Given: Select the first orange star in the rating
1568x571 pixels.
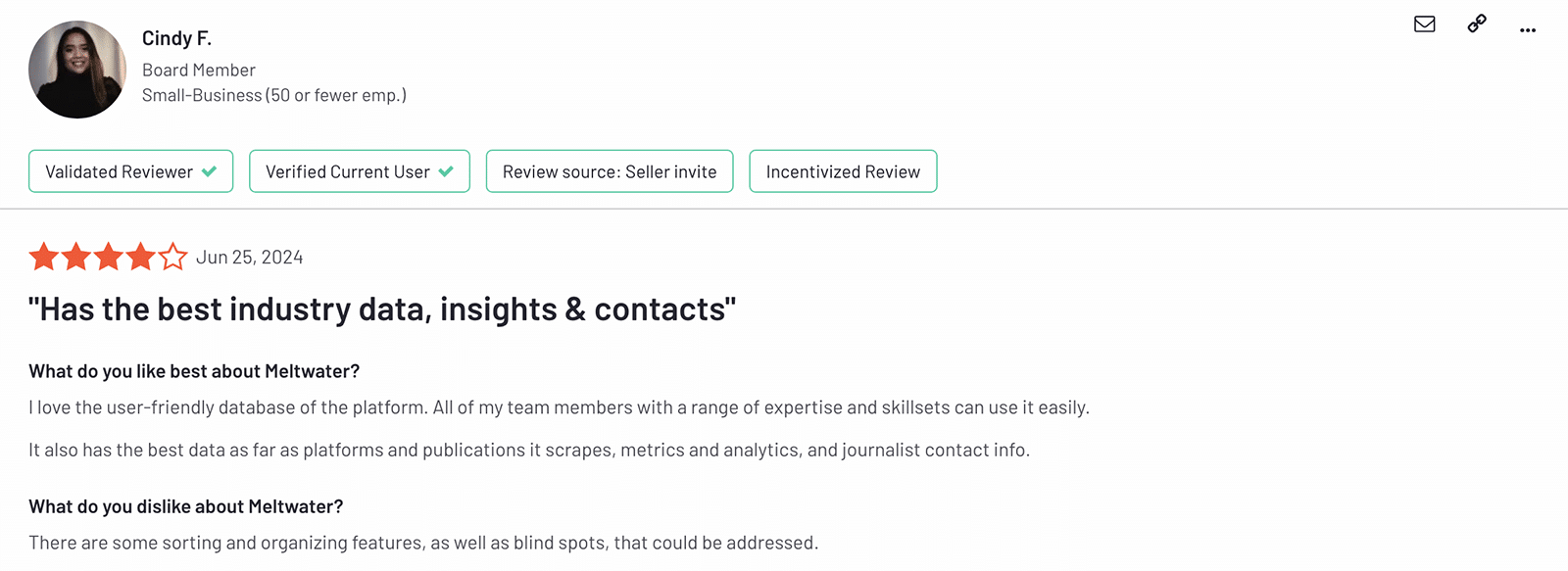Looking at the screenshot, I should tap(43, 257).
